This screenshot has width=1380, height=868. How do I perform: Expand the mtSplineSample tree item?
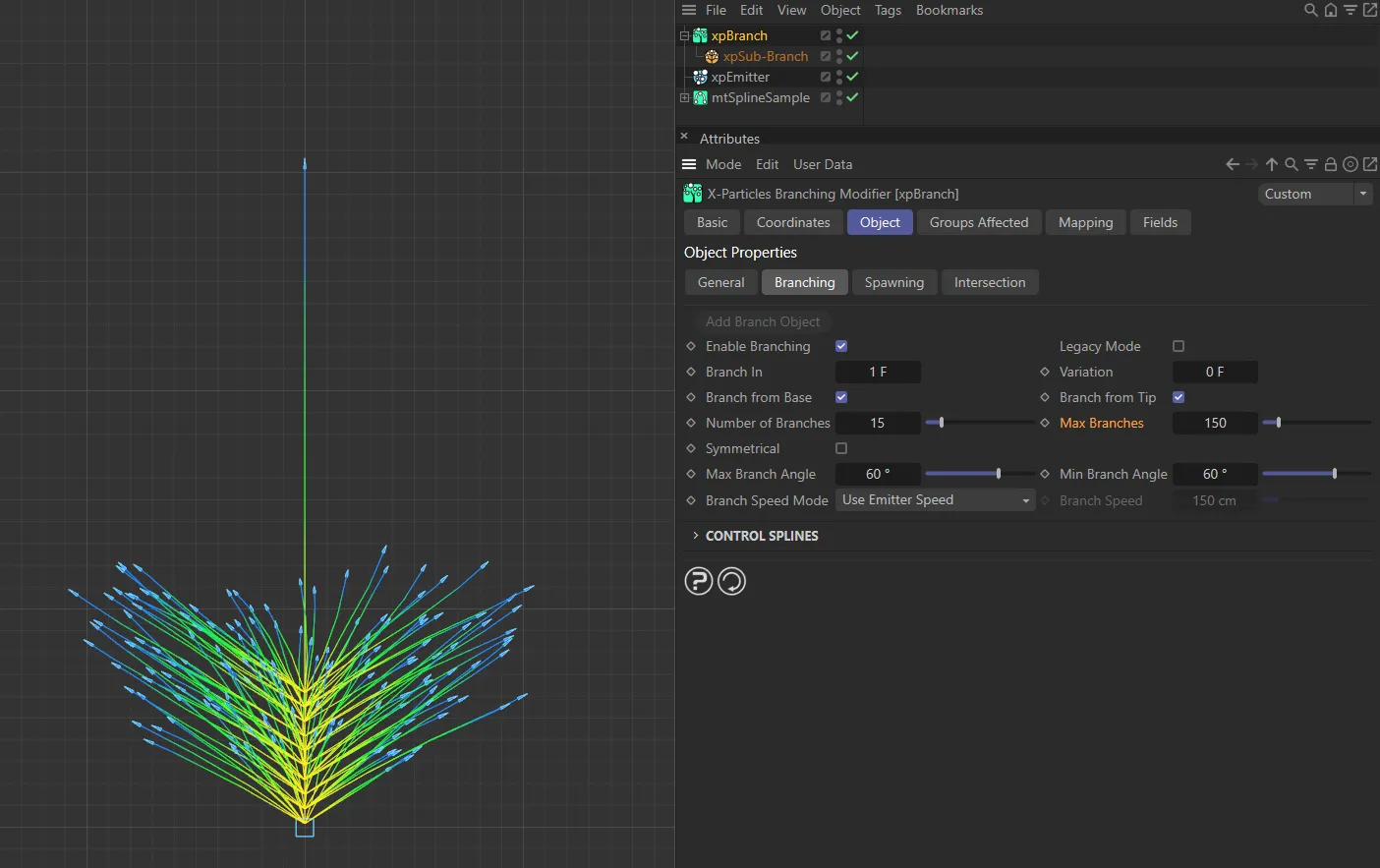684,97
